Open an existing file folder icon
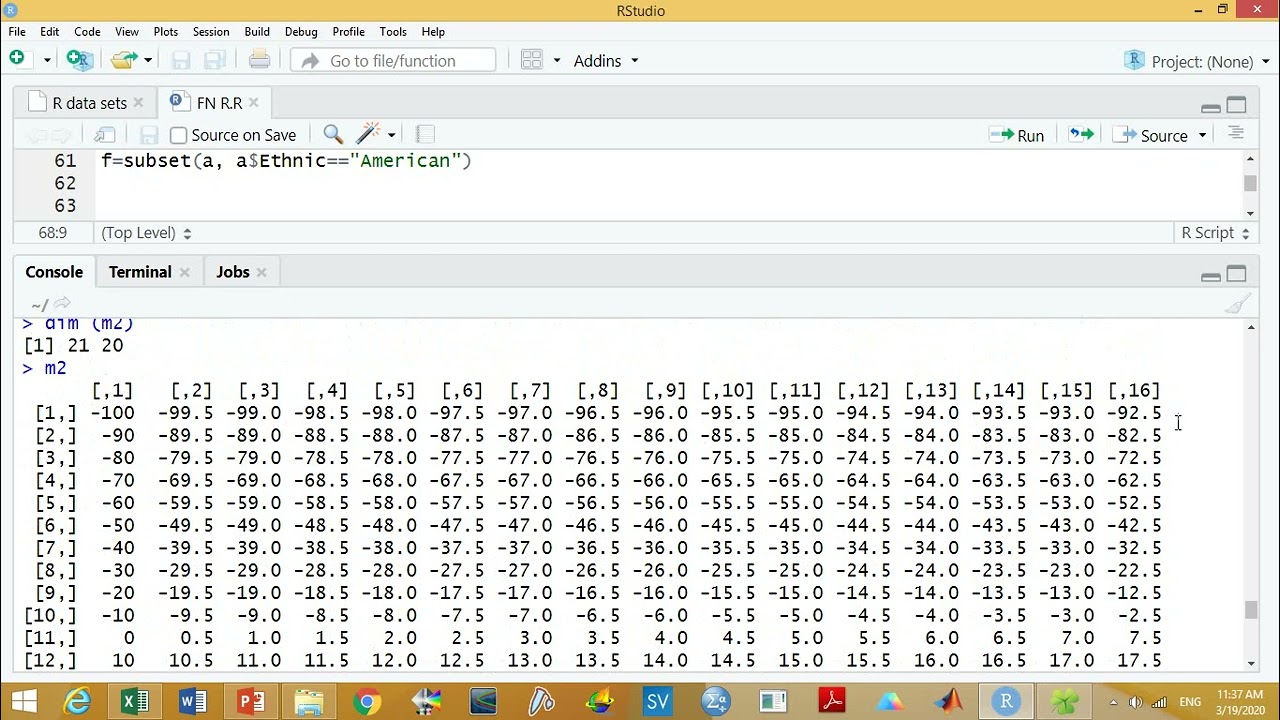 [x=124, y=60]
